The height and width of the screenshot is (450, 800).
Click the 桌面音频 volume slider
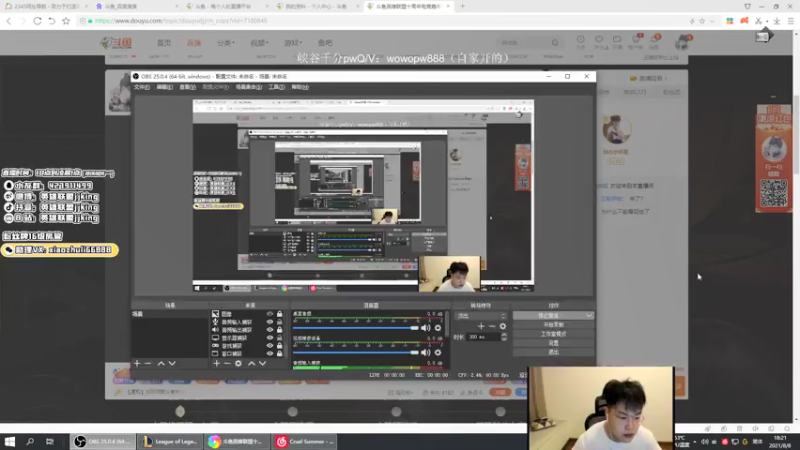(356, 328)
